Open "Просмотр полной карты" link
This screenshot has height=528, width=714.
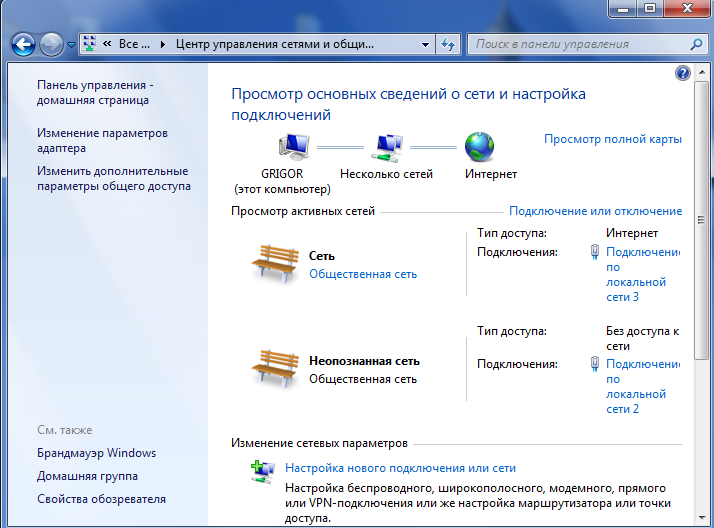click(612, 139)
